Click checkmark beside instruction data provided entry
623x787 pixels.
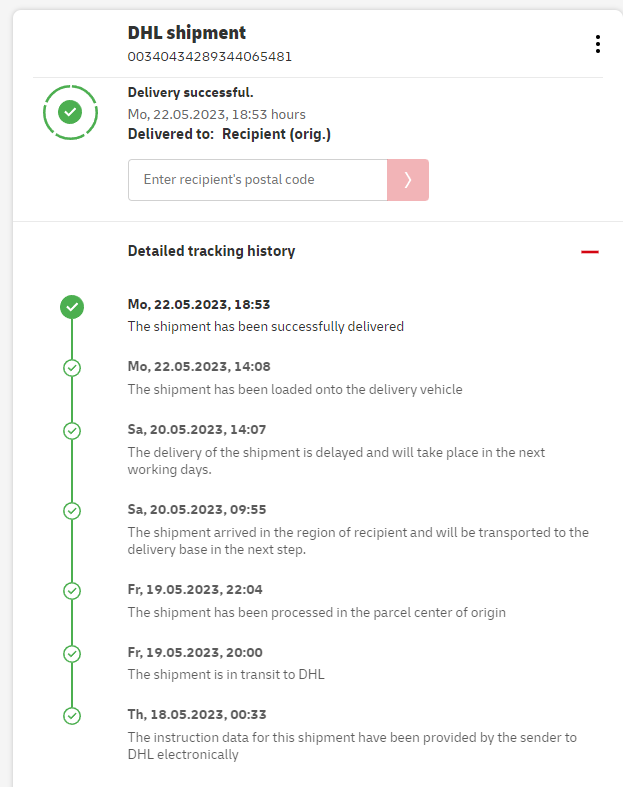(71, 715)
